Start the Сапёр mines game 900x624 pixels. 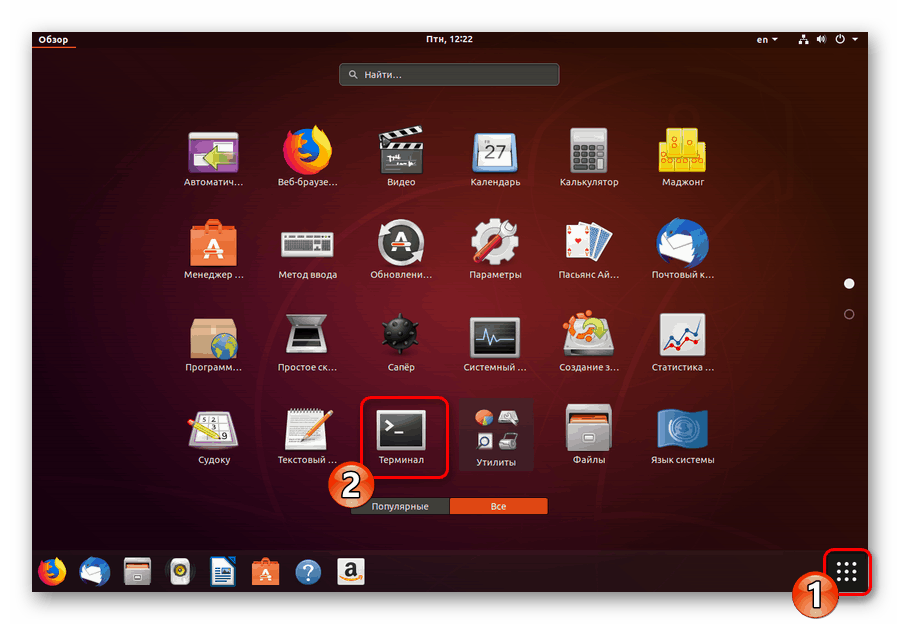(401, 343)
